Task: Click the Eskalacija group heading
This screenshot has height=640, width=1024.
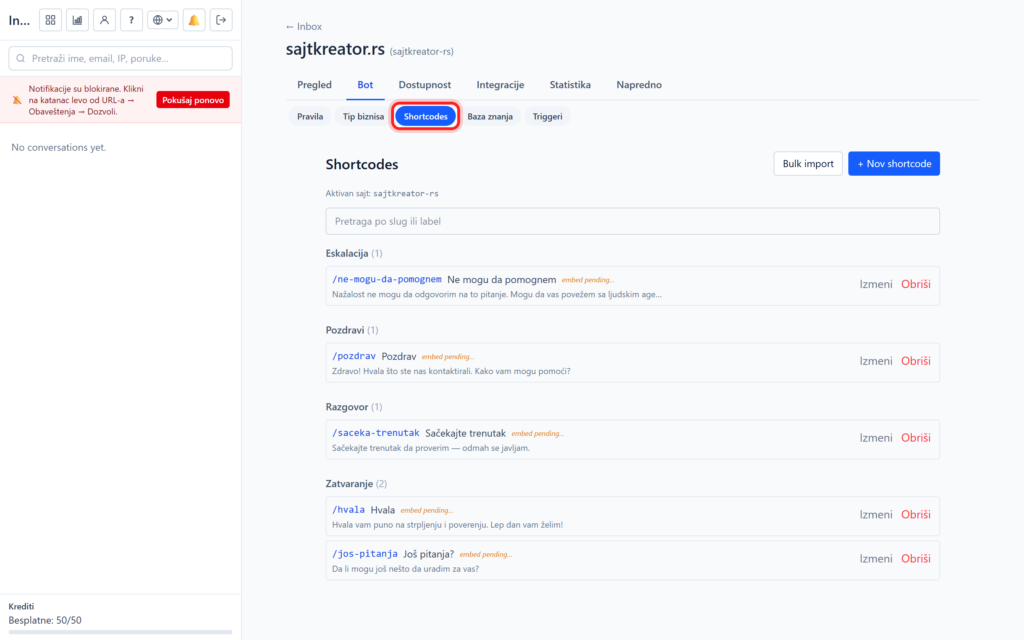Action: [x=354, y=253]
